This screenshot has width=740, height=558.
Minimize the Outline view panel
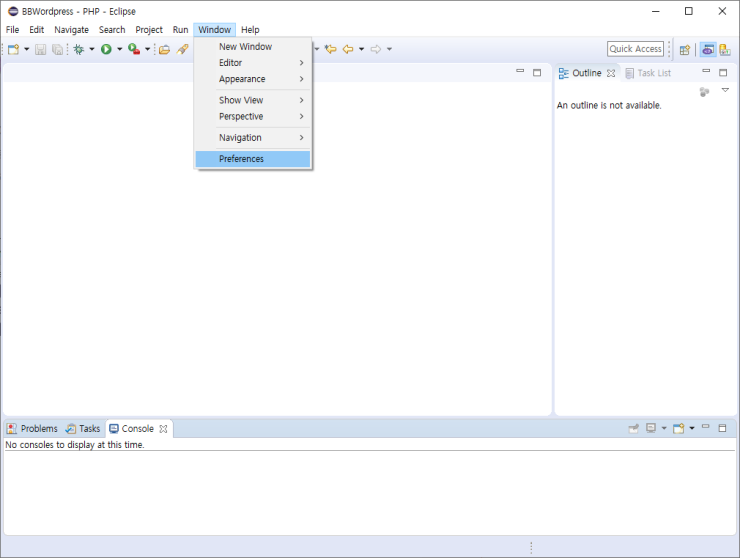coord(706,72)
